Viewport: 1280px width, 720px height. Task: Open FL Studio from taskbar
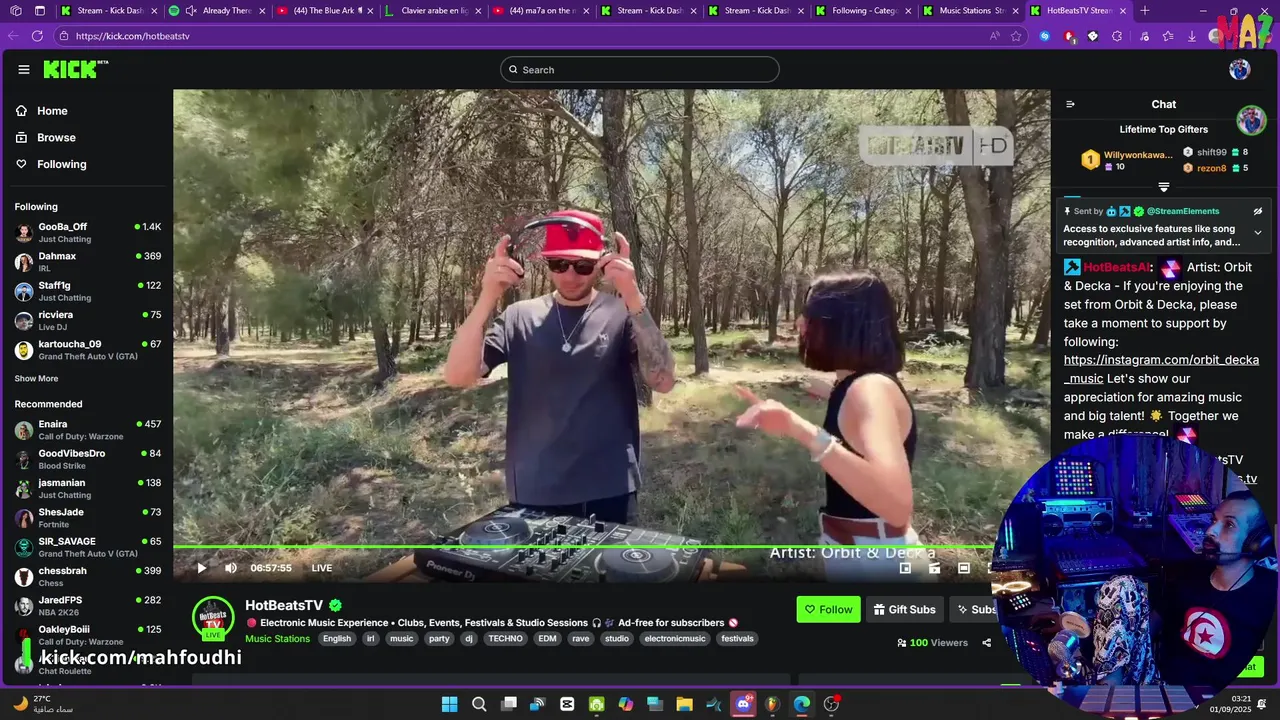click(772, 704)
